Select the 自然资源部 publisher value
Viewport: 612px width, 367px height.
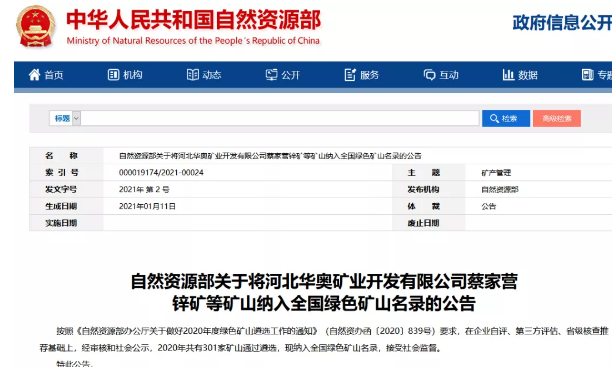(x=500, y=189)
